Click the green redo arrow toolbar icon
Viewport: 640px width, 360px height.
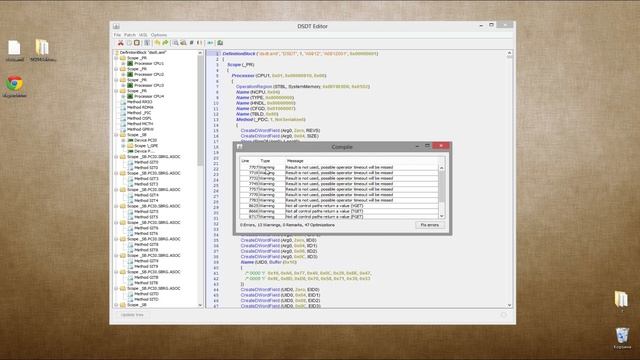tap(165, 43)
